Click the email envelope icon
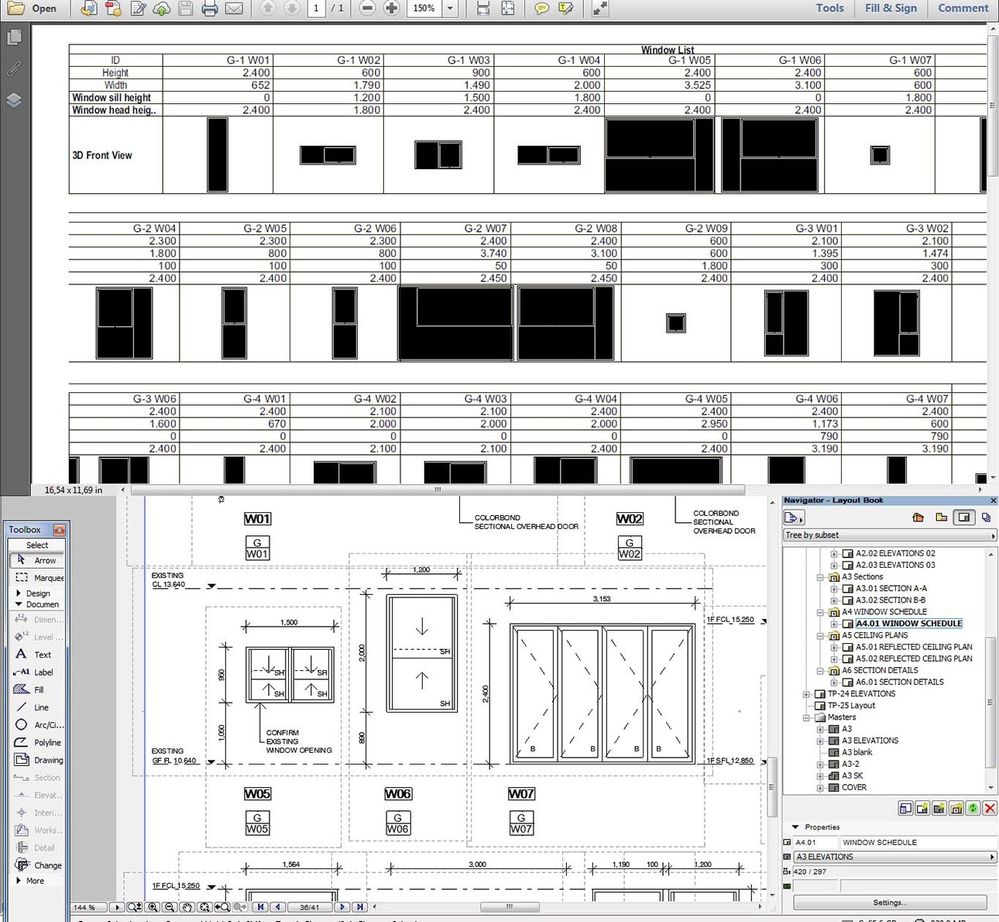The height and width of the screenshot is (922, 999). coord(234,8)
